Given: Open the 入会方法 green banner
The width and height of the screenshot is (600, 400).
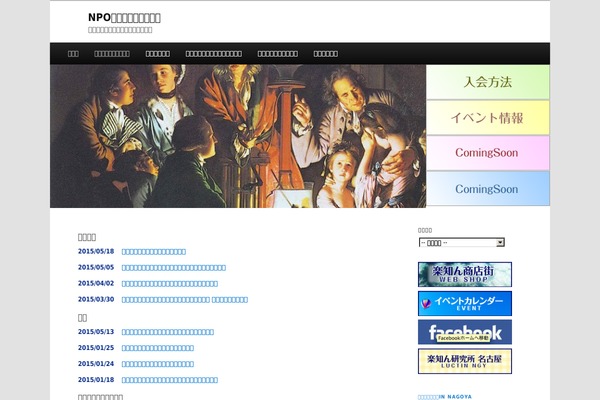Looking at the screenshot, I should click(488, 82).
